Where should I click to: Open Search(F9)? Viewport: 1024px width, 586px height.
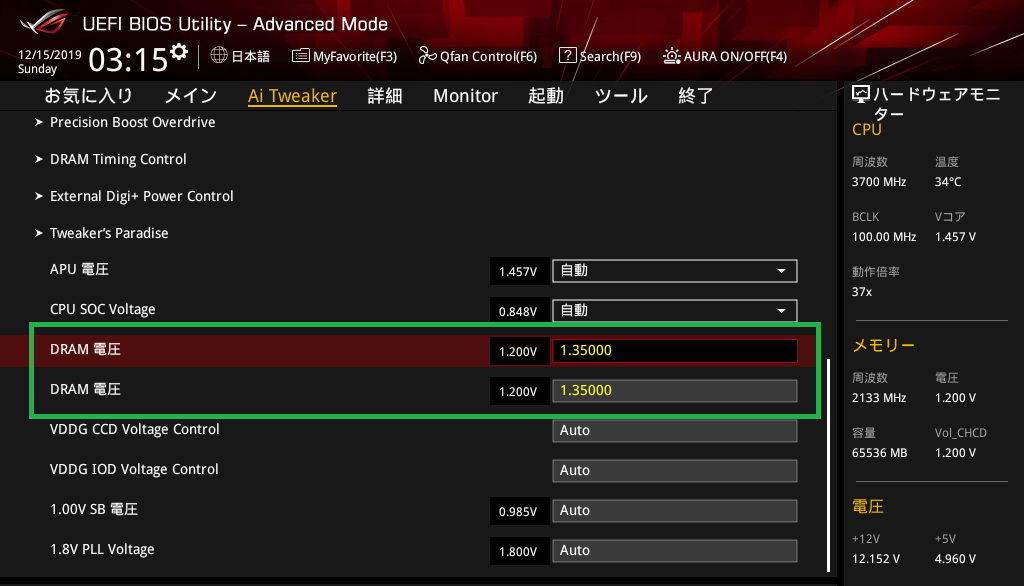pyautogui.click(x=611, y=57)
